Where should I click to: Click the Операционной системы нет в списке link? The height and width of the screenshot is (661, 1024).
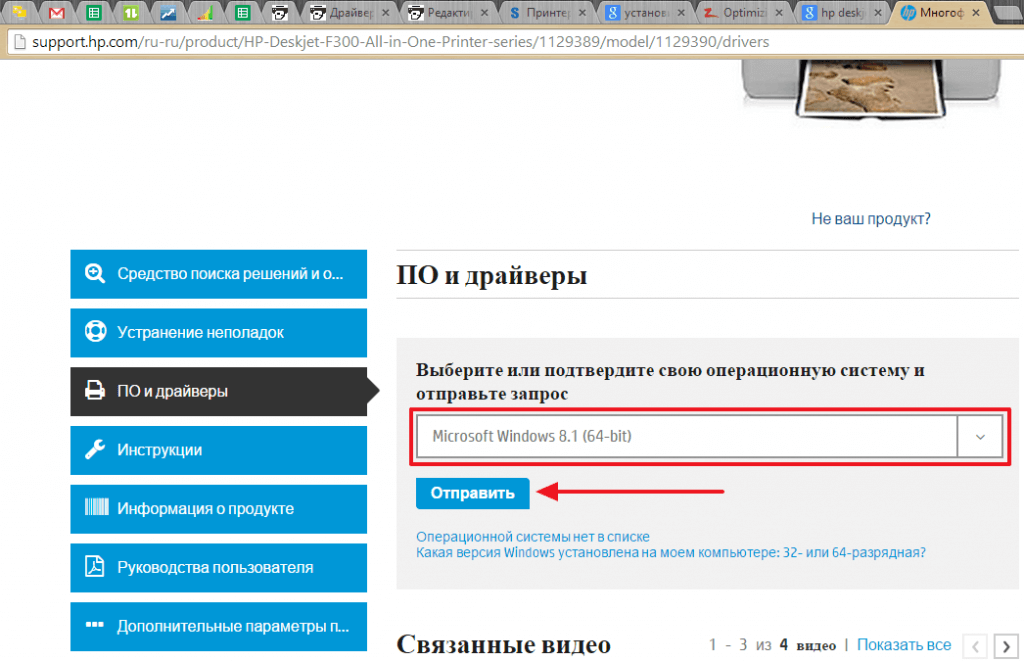coord(532,537)
